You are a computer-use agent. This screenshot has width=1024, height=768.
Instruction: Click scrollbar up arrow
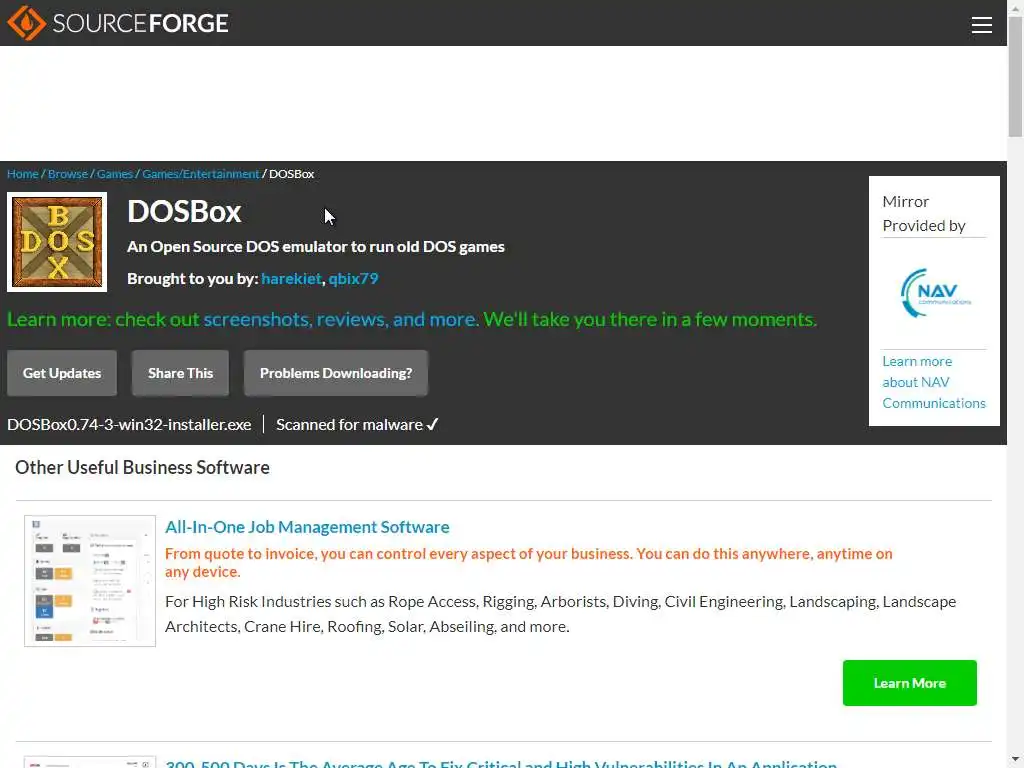(1016, 8)
